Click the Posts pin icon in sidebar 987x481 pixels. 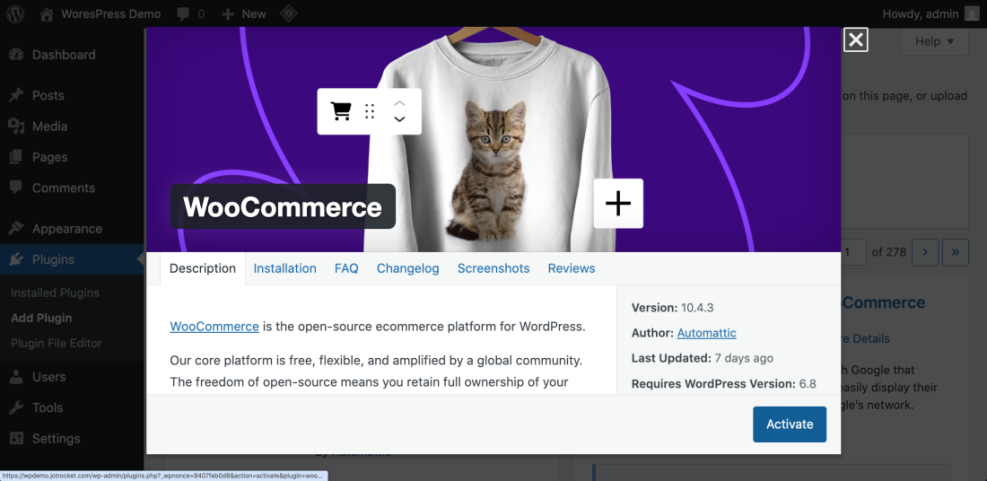pos(16,96)
